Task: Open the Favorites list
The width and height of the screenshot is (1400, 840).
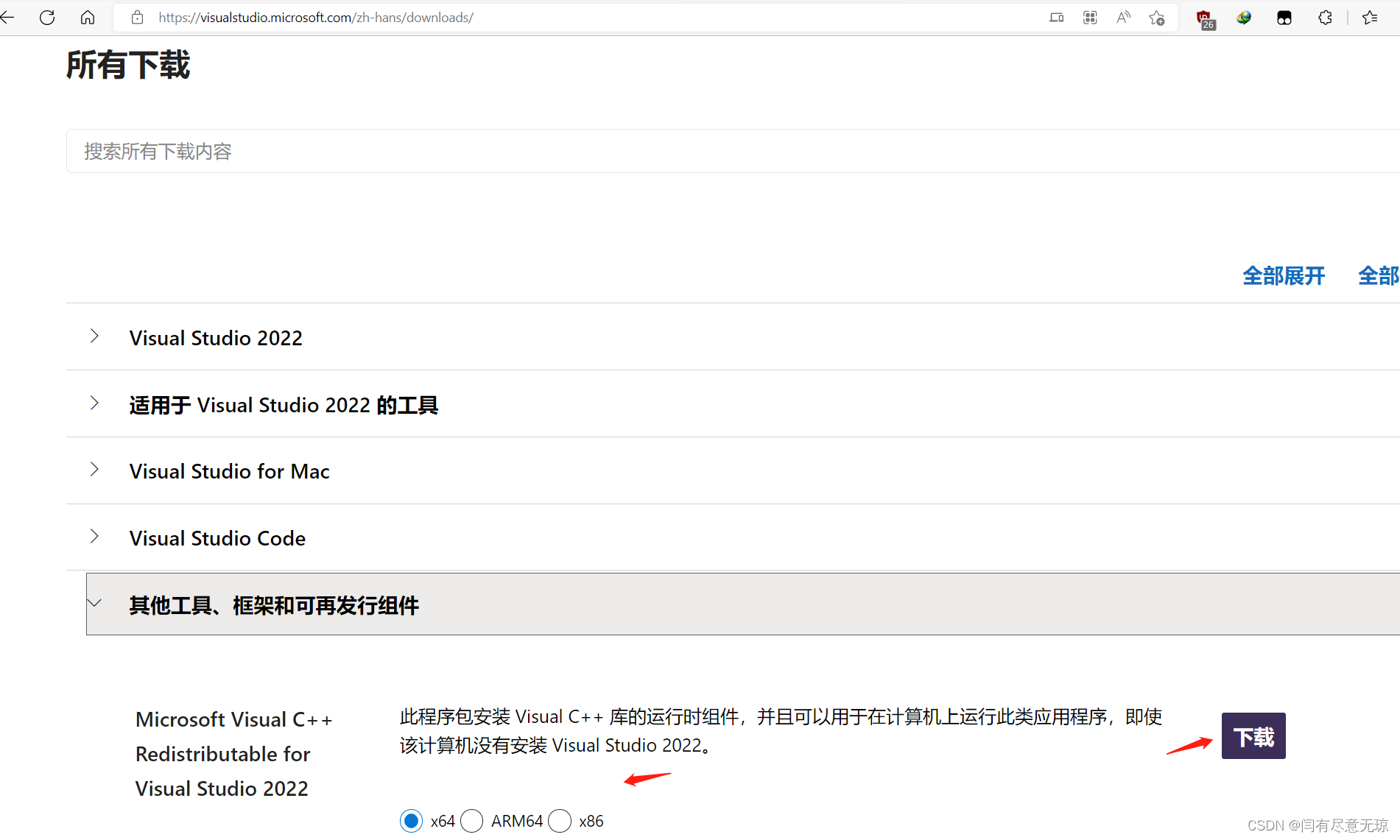Action: point(1370,18)
